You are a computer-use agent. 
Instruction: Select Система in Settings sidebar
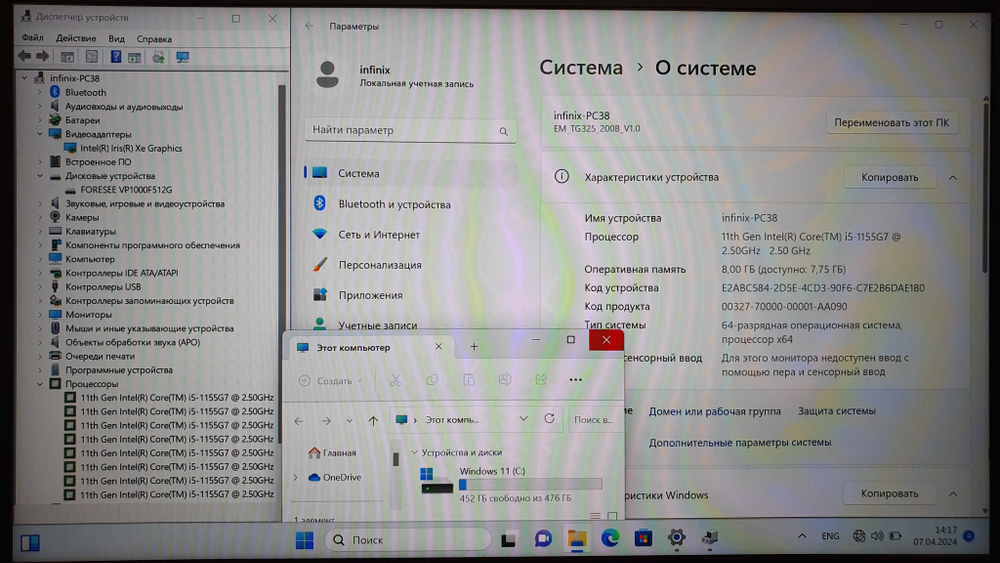409,173
